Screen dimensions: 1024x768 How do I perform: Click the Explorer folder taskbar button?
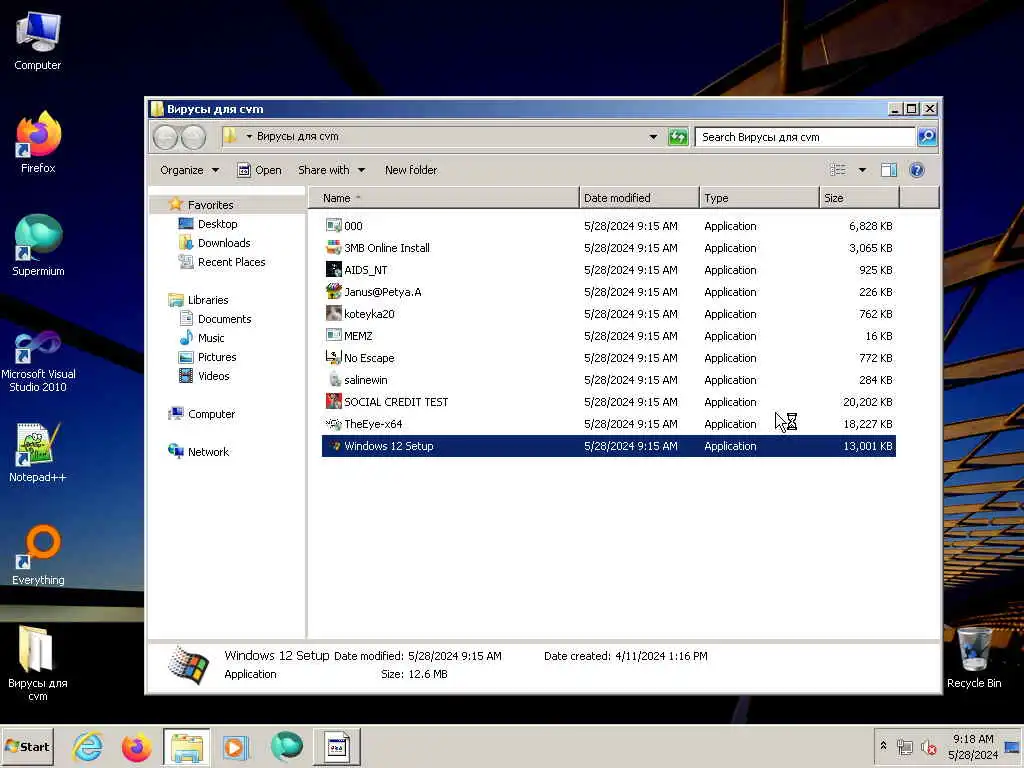[x=186, y=747]
